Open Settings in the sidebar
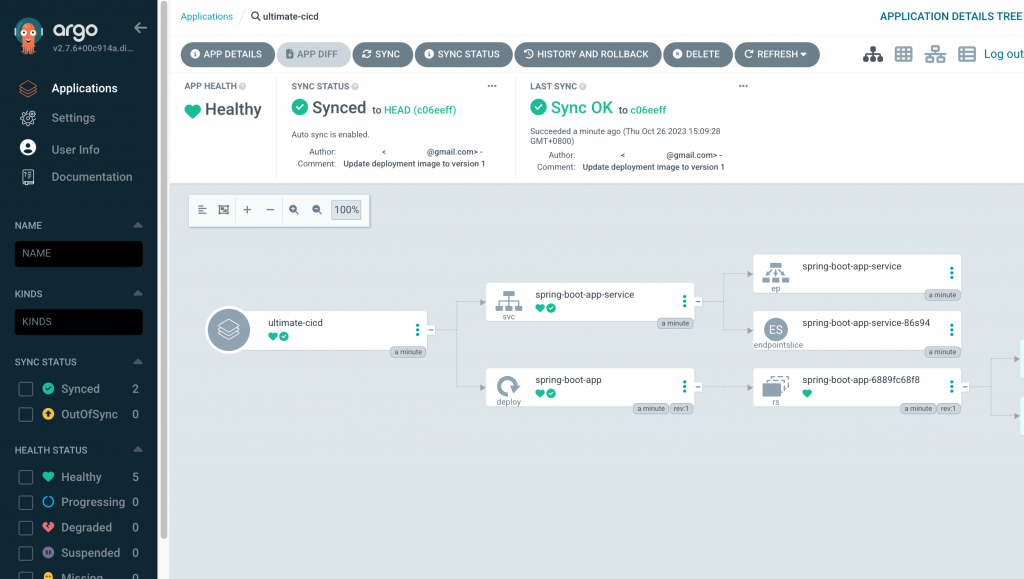 (73, 117)
